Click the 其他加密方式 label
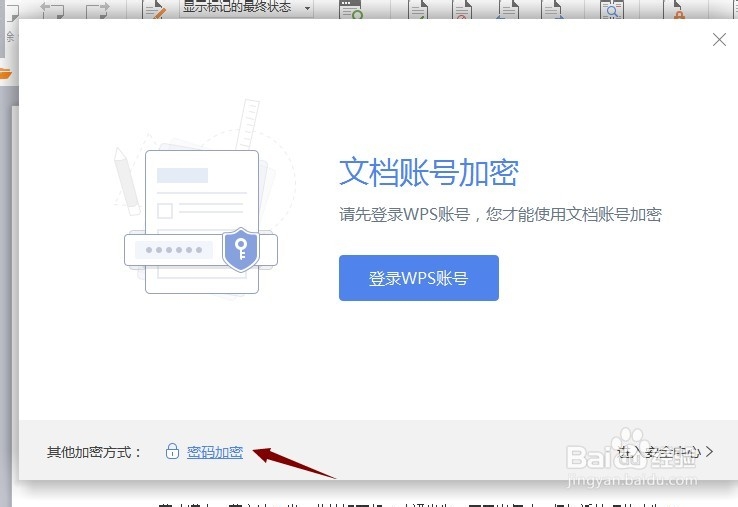The height and width of the screenshot is (507, 738). (x=94, y=452)
